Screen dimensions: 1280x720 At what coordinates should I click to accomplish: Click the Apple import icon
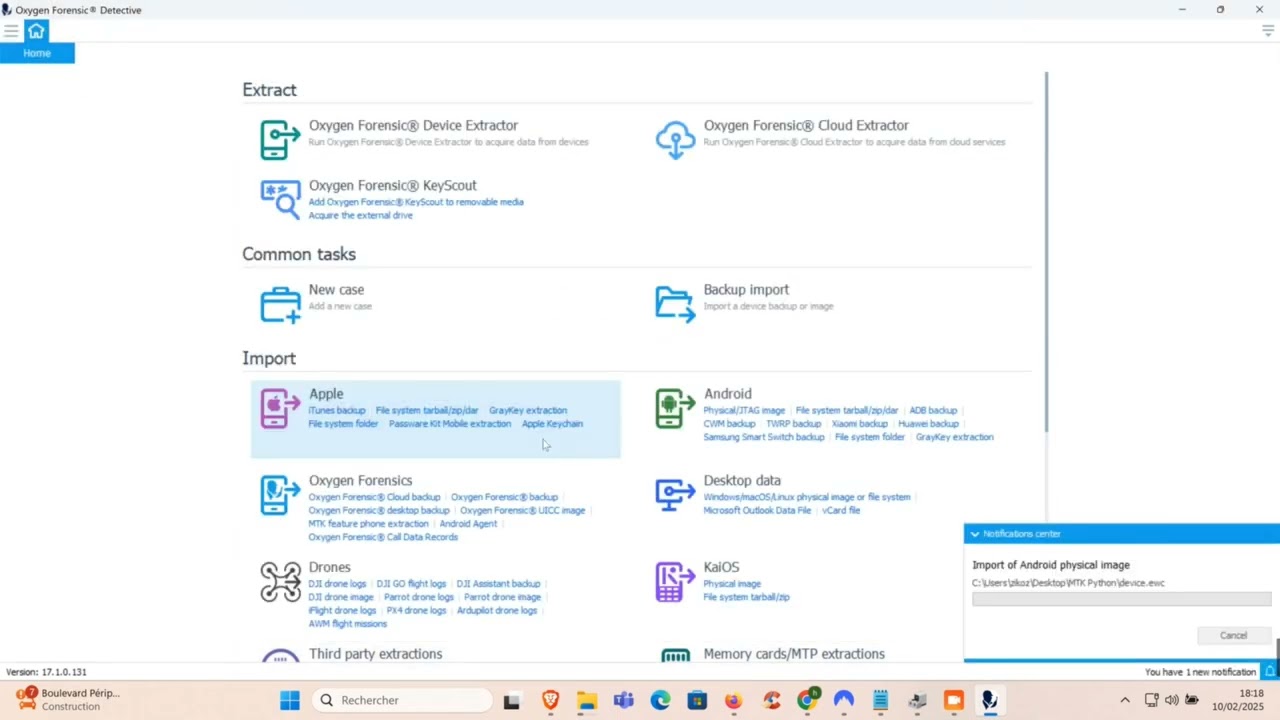coord(280,409)
